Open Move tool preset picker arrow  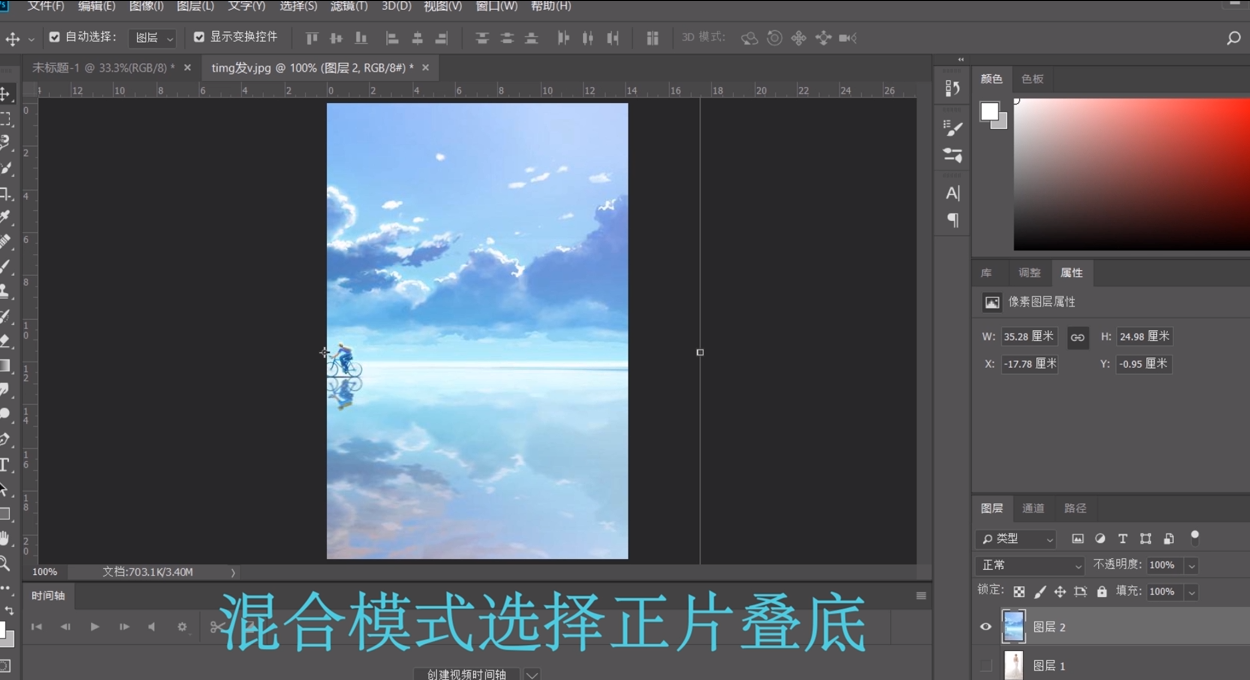coord(31,39)
